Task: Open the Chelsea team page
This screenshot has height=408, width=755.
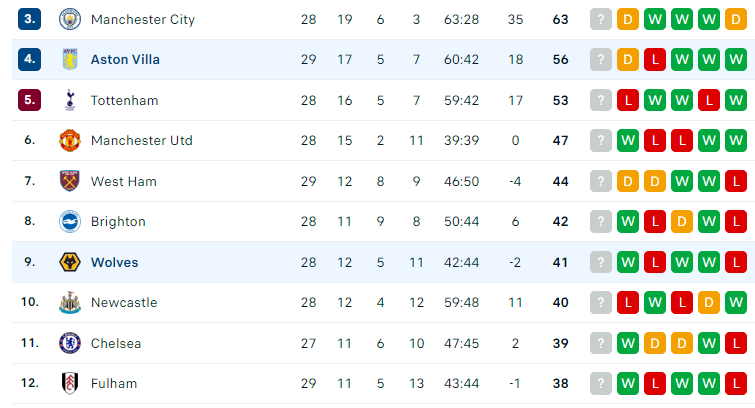Action: tap(116, 343)
